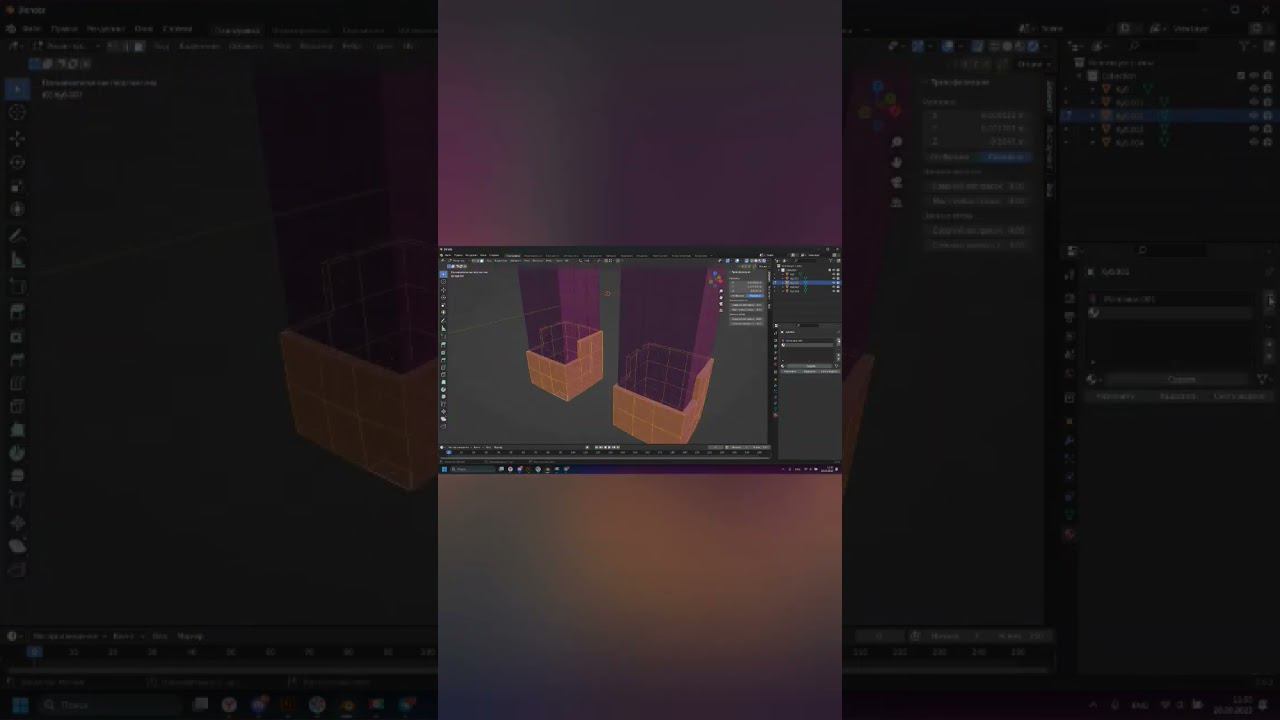The image size is (1280, 720).
Task: Select the Cursor tool in sharp Blender window
Action: coord(444,282)
